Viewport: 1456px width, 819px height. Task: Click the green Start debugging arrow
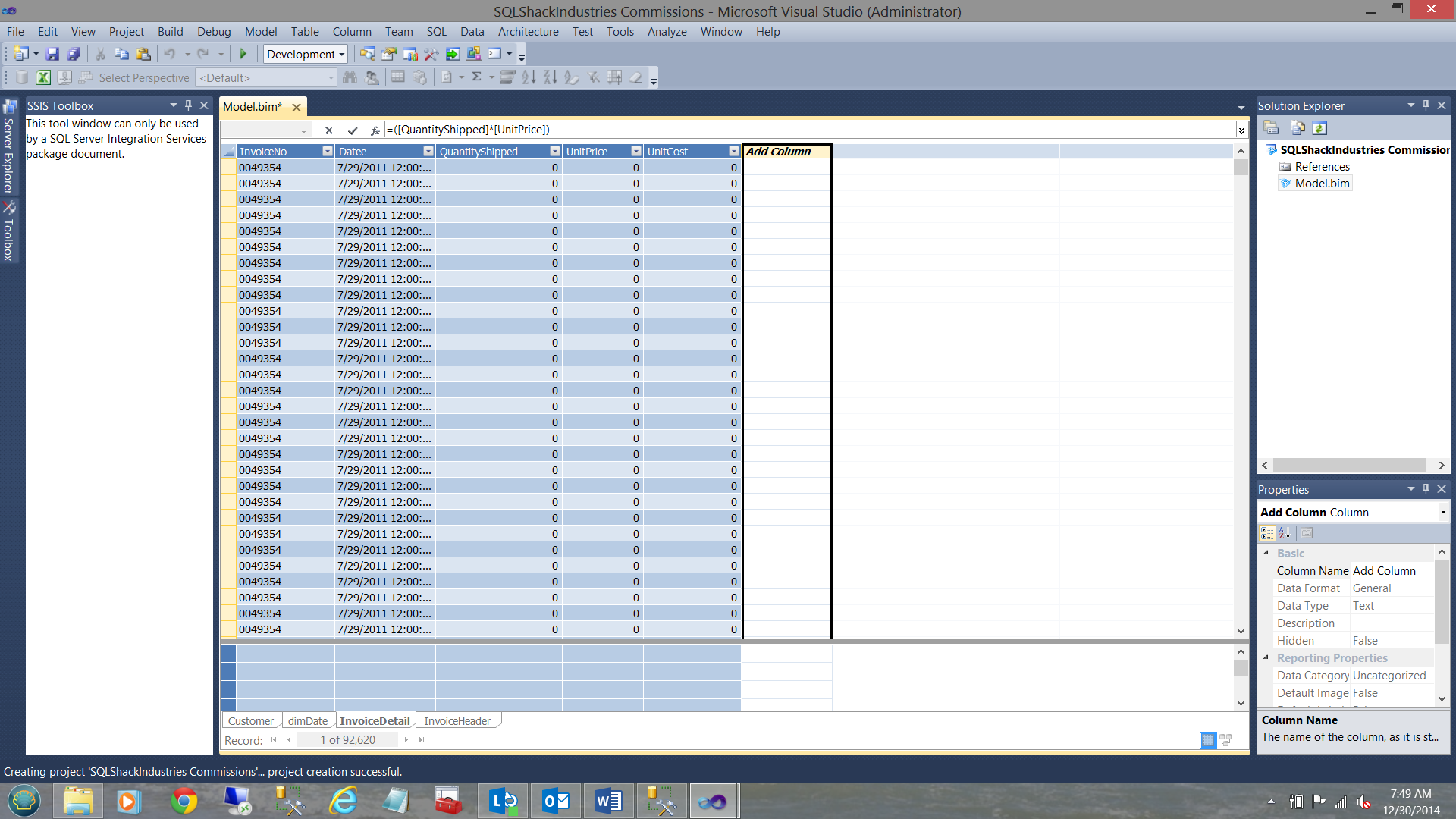coord(243,54)
